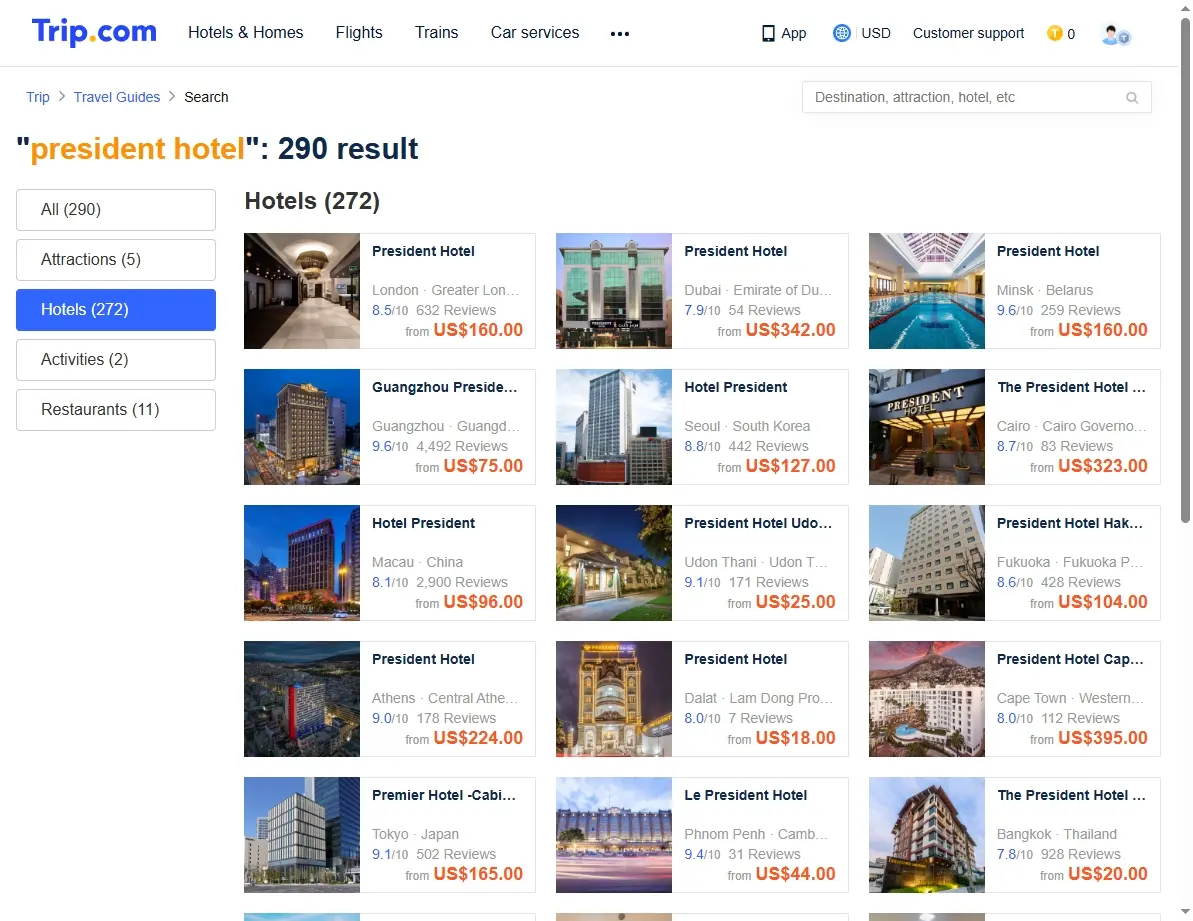Open President Hotel Udon Thani thumbnail

click(614, 564)
